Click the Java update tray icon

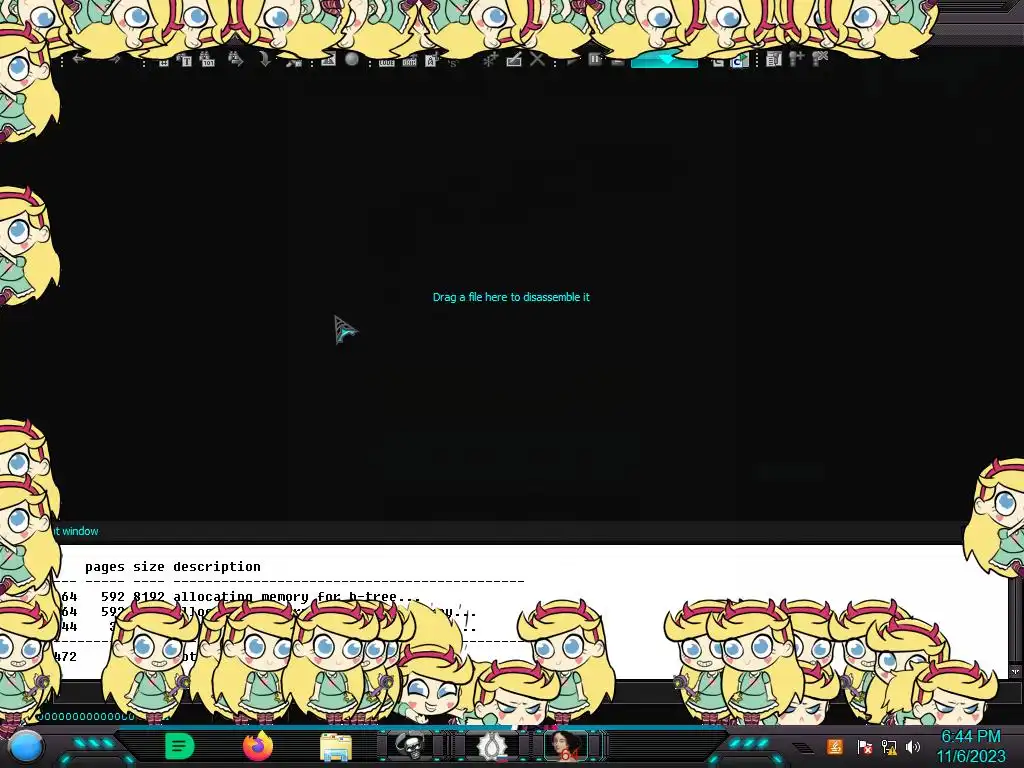tap(835, 746)
